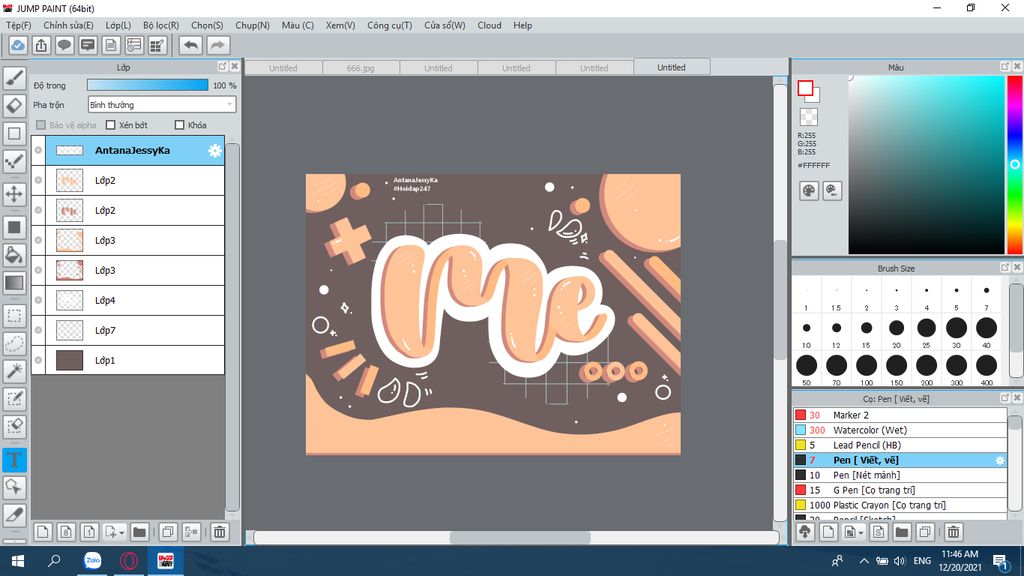Viewport: 1024px width, 576px height.
Task: Click the export share icon in toolbar
Action: click(x=41, y=45)
